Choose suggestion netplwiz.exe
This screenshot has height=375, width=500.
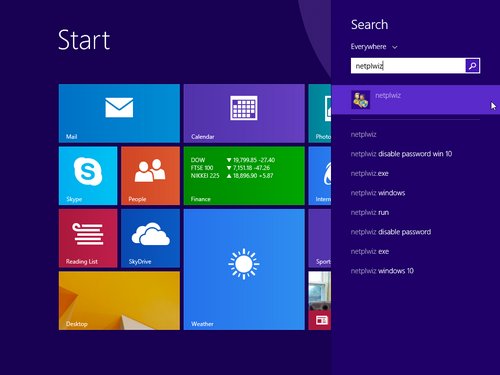(x=369, y=173)
